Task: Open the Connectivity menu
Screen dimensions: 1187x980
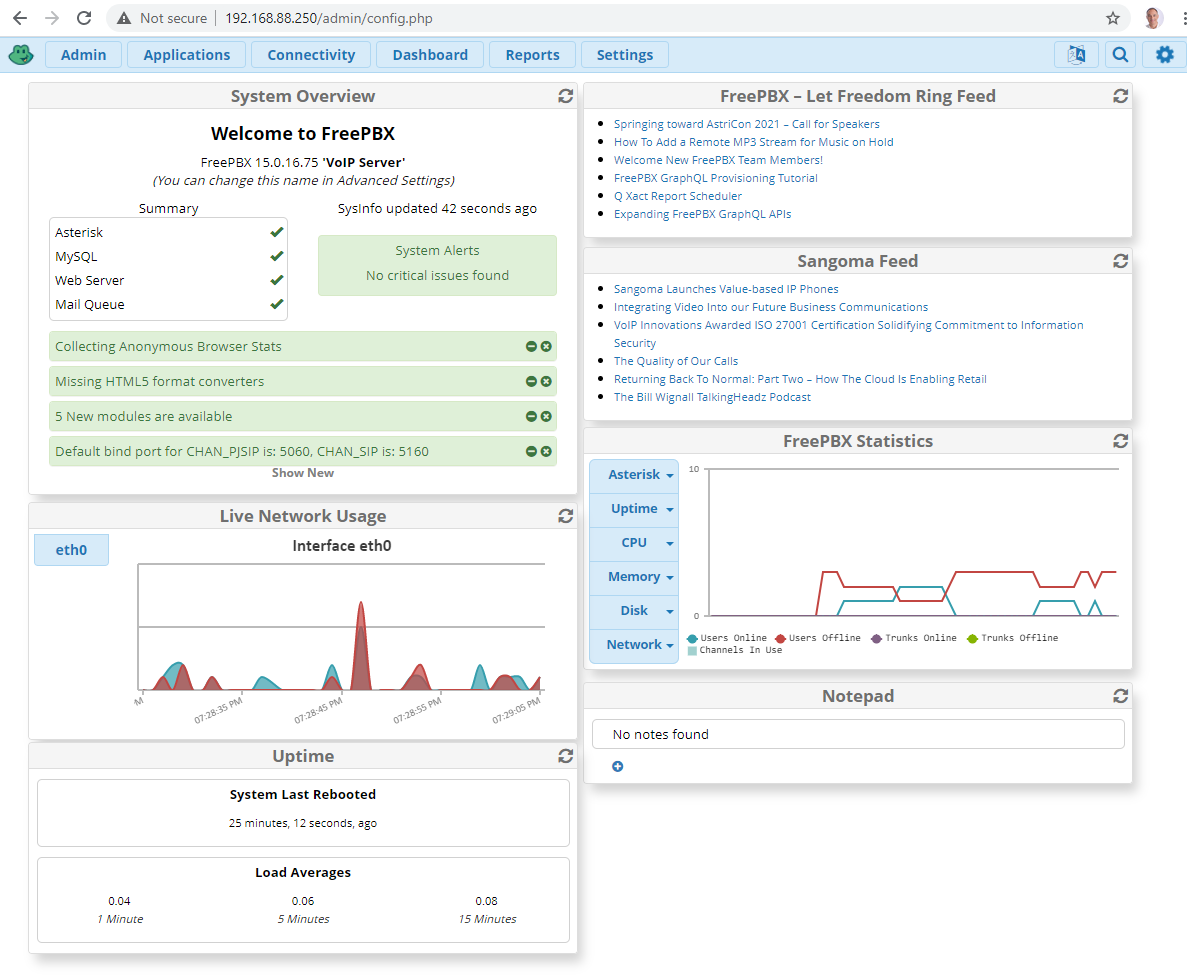Action: coord(311,54)
